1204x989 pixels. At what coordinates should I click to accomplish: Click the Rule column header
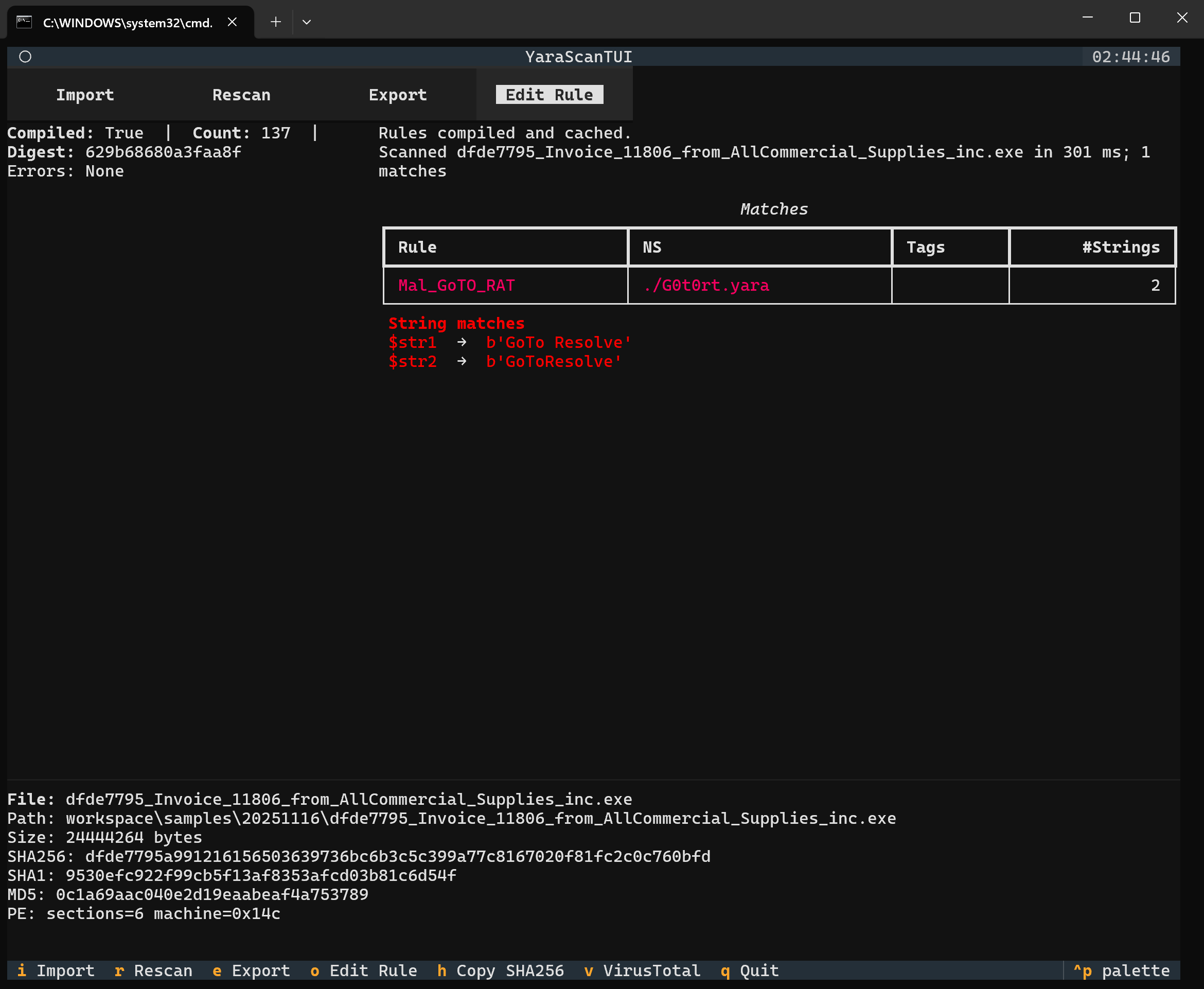pyautogui.click(x=417, y=246)
